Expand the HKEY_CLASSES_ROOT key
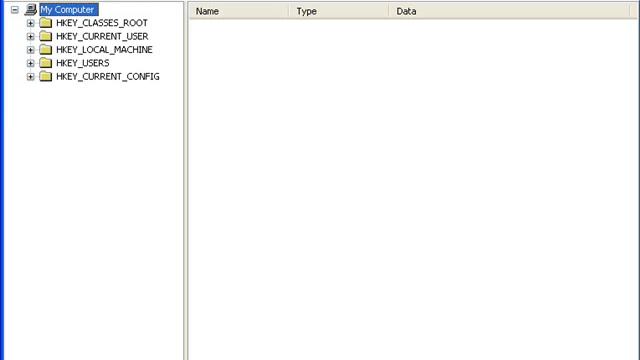The width and height of the screenshot is (640, 360). (31, 23)
